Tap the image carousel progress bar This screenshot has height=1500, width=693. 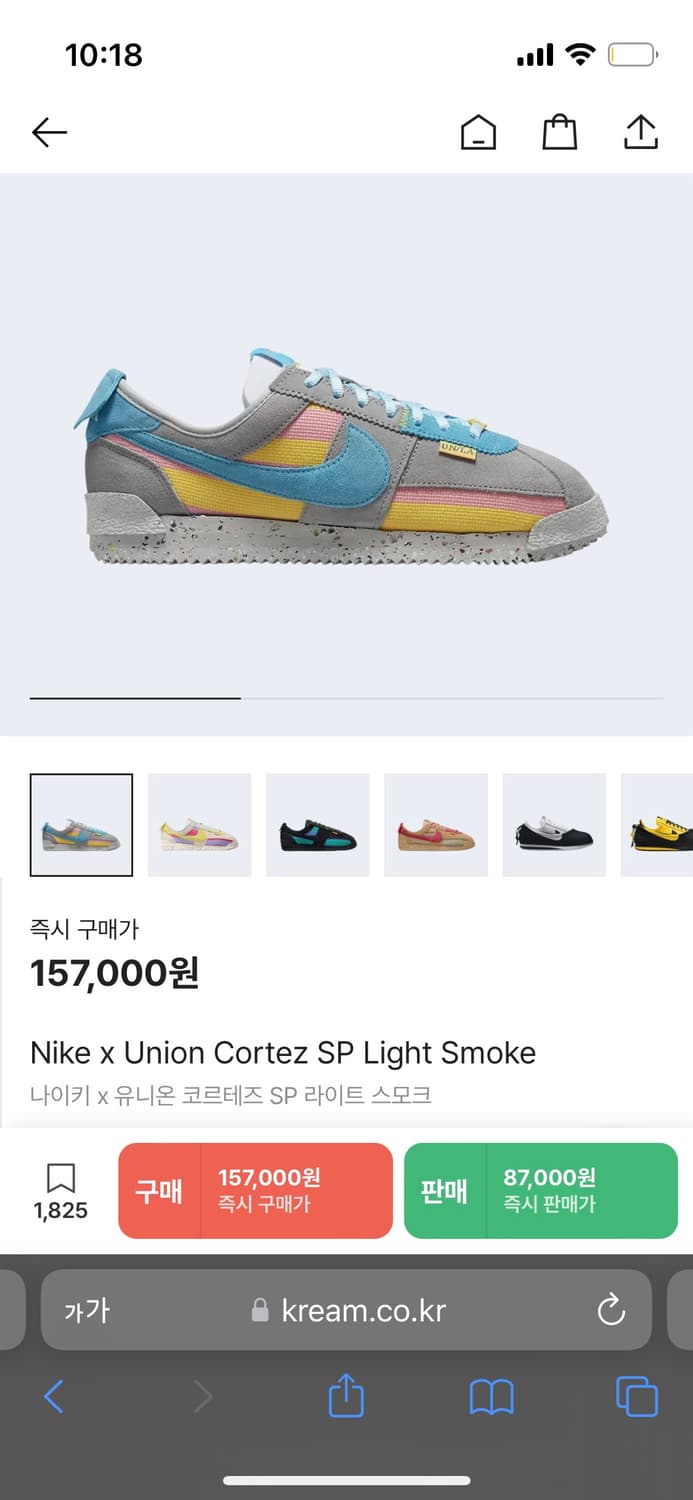click(x=347, y=698)
